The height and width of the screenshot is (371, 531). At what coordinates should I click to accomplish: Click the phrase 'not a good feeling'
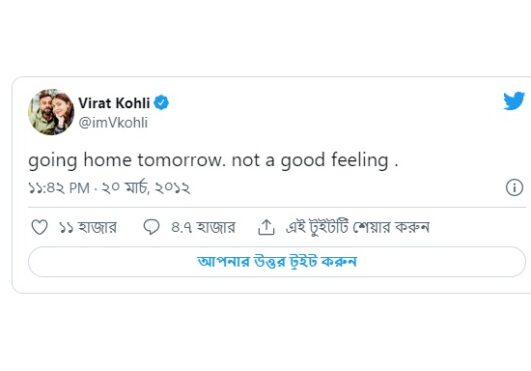pos(310,160)
